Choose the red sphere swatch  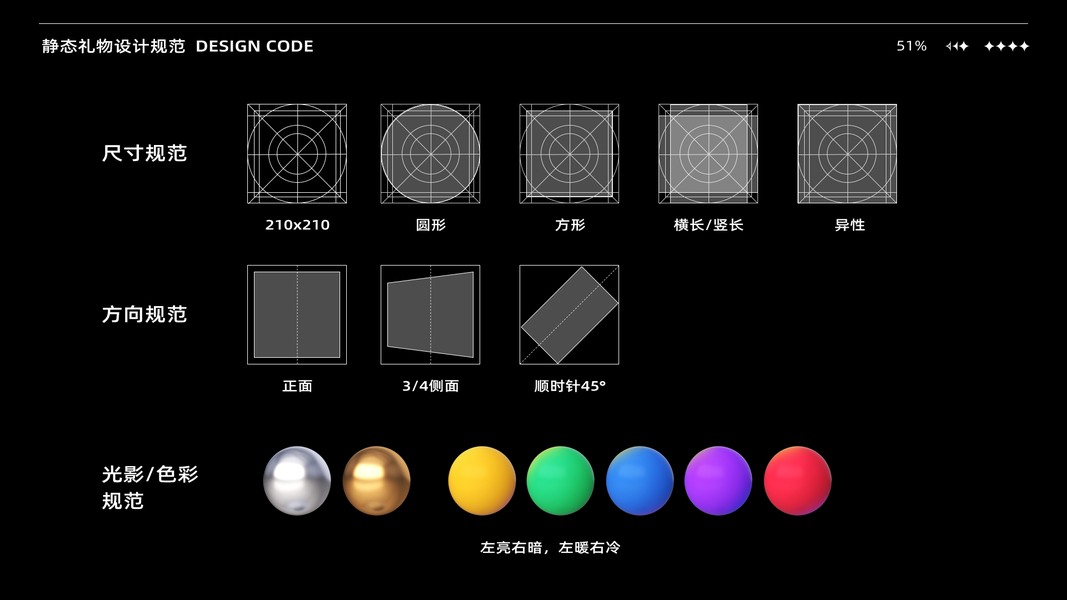pos(798,481)
